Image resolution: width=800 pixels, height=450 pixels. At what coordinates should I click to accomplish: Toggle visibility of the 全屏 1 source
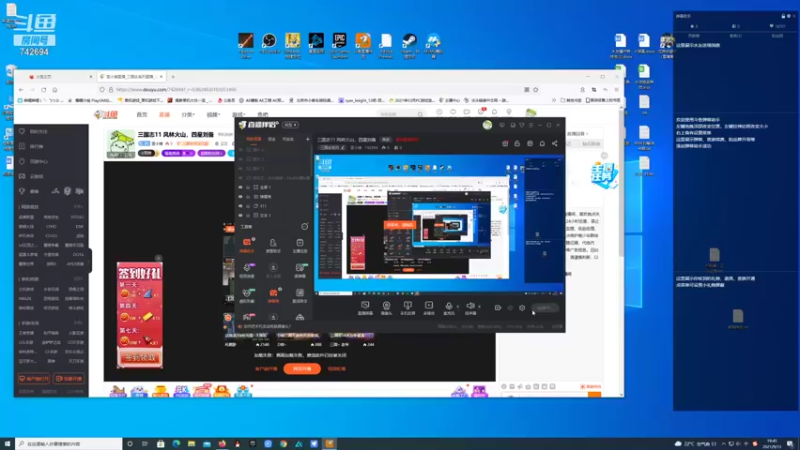point(240,187)
